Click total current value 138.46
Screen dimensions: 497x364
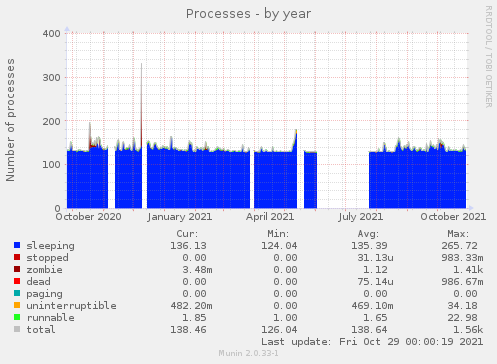188,330
